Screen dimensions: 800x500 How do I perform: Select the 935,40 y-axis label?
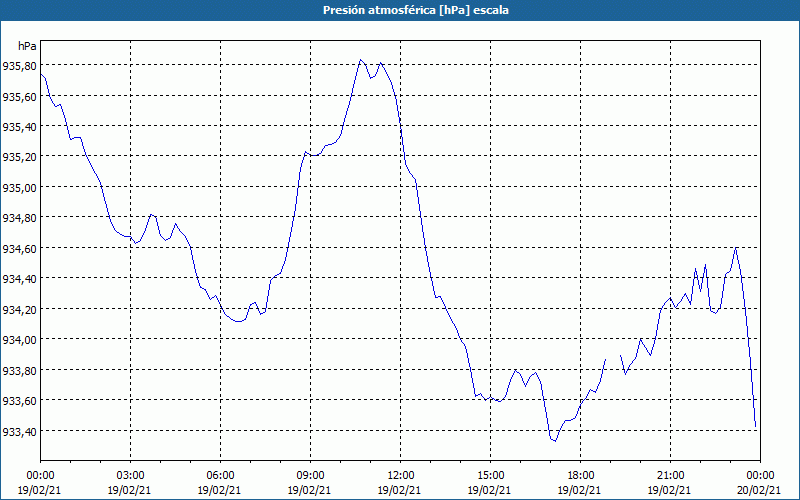19,127
